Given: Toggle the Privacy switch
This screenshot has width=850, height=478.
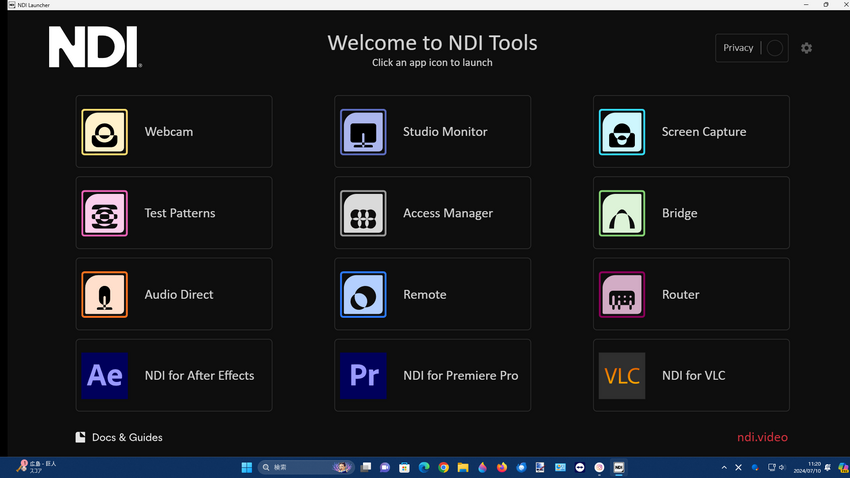Looking at the screenshot, I should click(775, 48).
